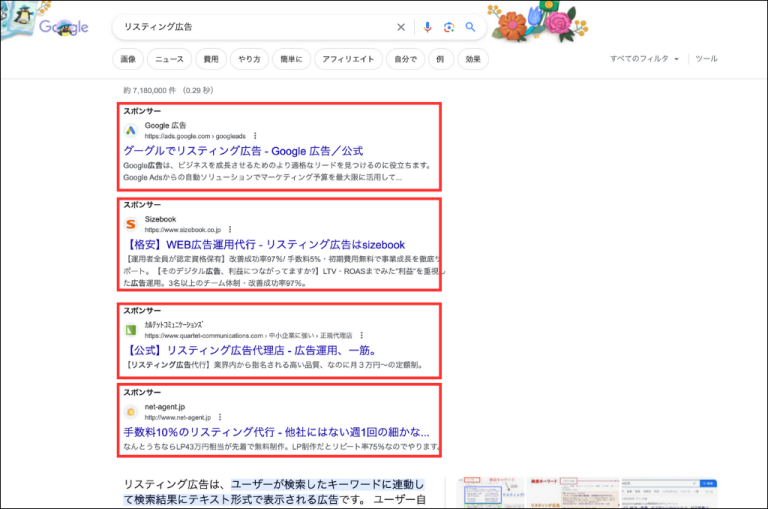Click the Google 広告 favicon
This screenshot has height=509, width=768.
[131, 130]
